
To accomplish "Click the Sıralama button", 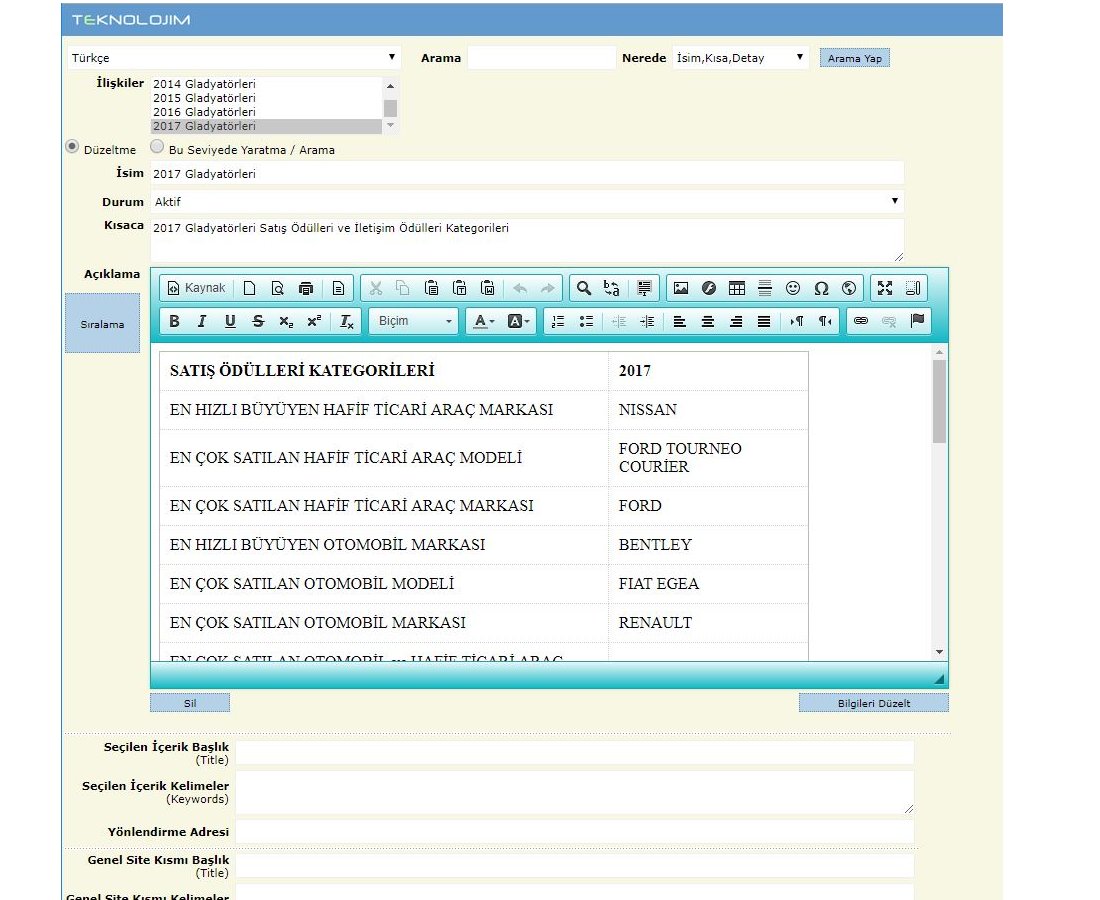I will click(x=102, y=324).
